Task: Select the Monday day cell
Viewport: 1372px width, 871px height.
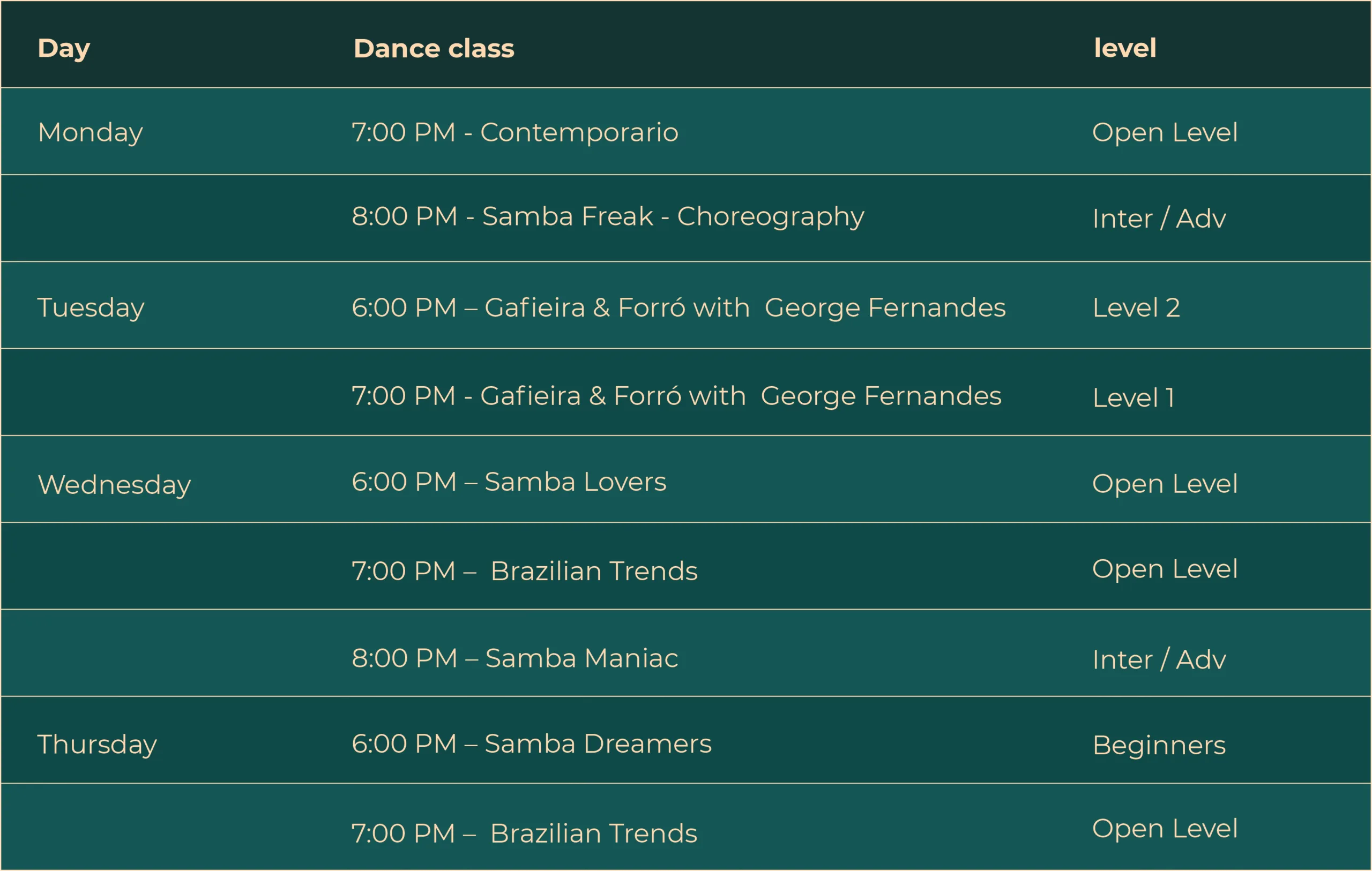Action: (90, 133)
